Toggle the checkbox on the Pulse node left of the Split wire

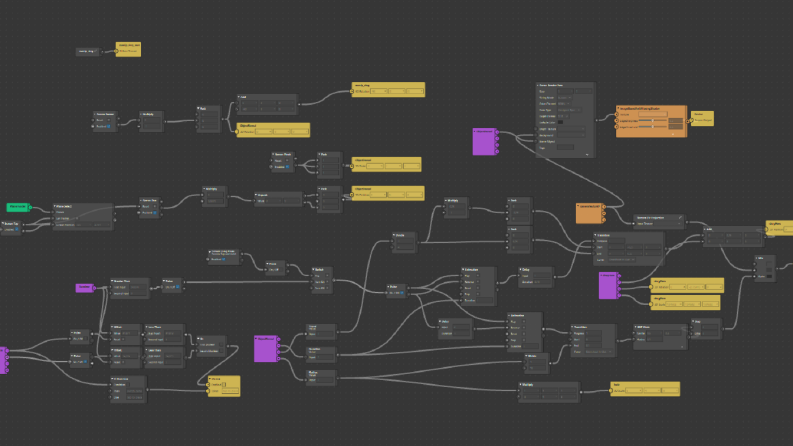click(x=177, y=287)
